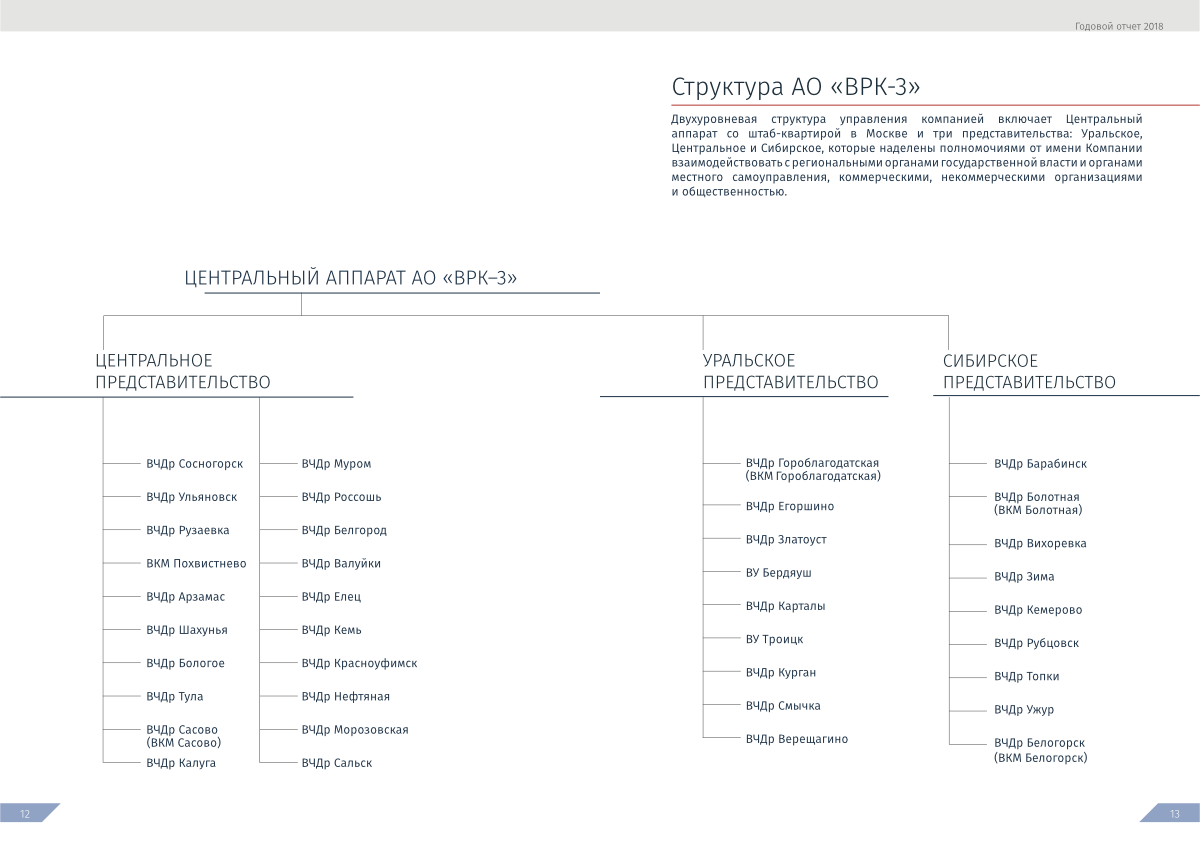Click 'ВЧДр Сальск' at the column bottom
The height and width of the screenshot is (848, 1200).
point(336,763)
